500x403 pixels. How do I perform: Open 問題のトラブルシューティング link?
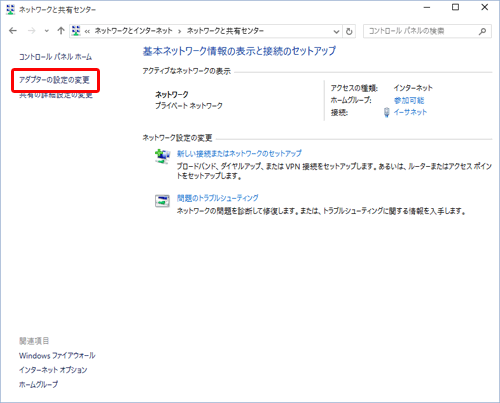pos(217,198)
